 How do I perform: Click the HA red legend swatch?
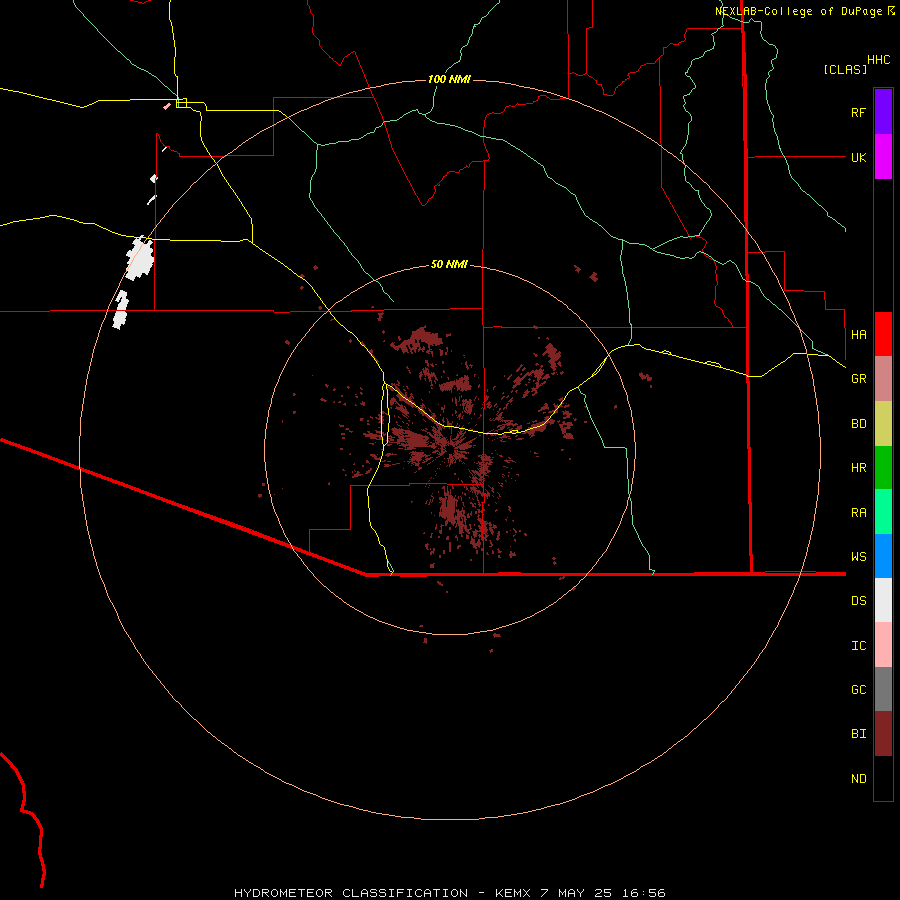tap(883, 334)
